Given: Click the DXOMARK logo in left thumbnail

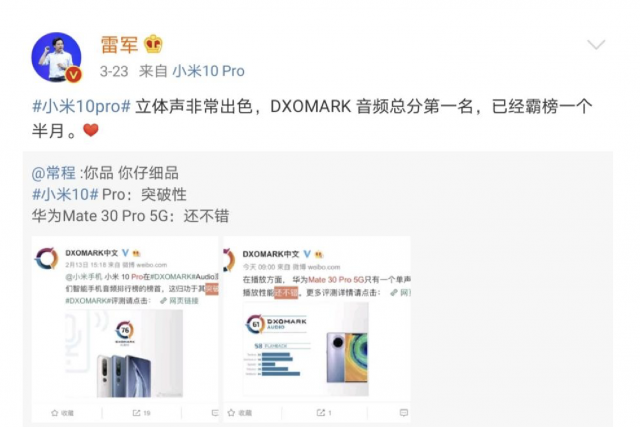Looking at the screenshot, I should point(47,258).
